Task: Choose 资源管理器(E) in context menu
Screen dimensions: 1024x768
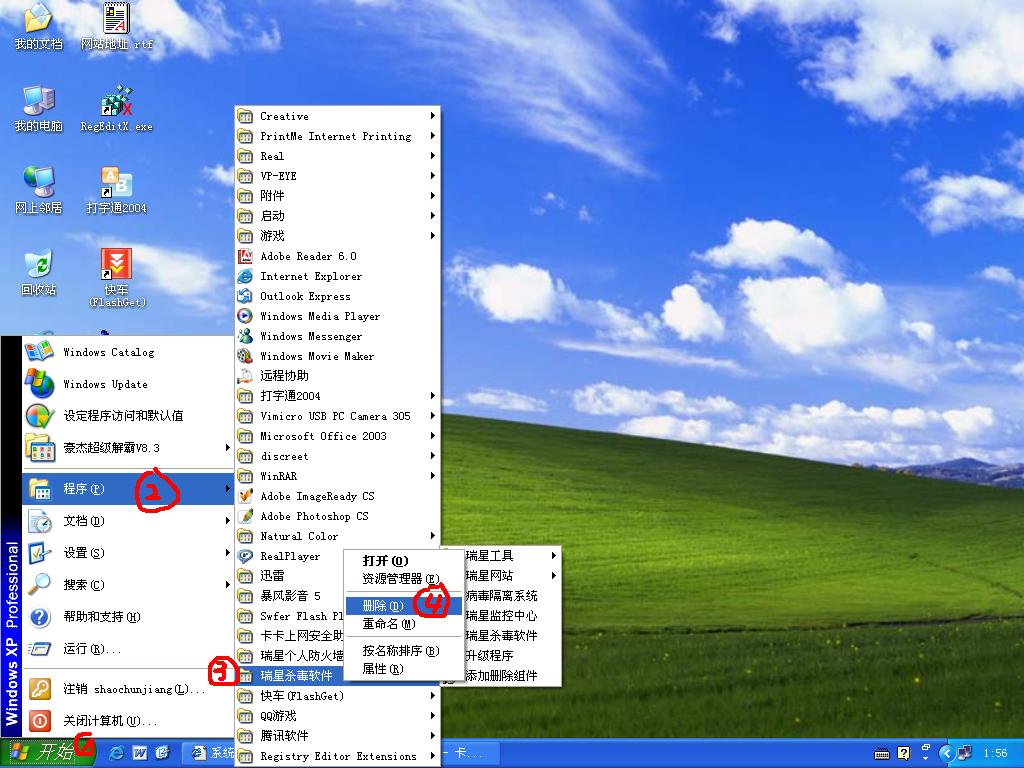Action: tap(402, 579)
